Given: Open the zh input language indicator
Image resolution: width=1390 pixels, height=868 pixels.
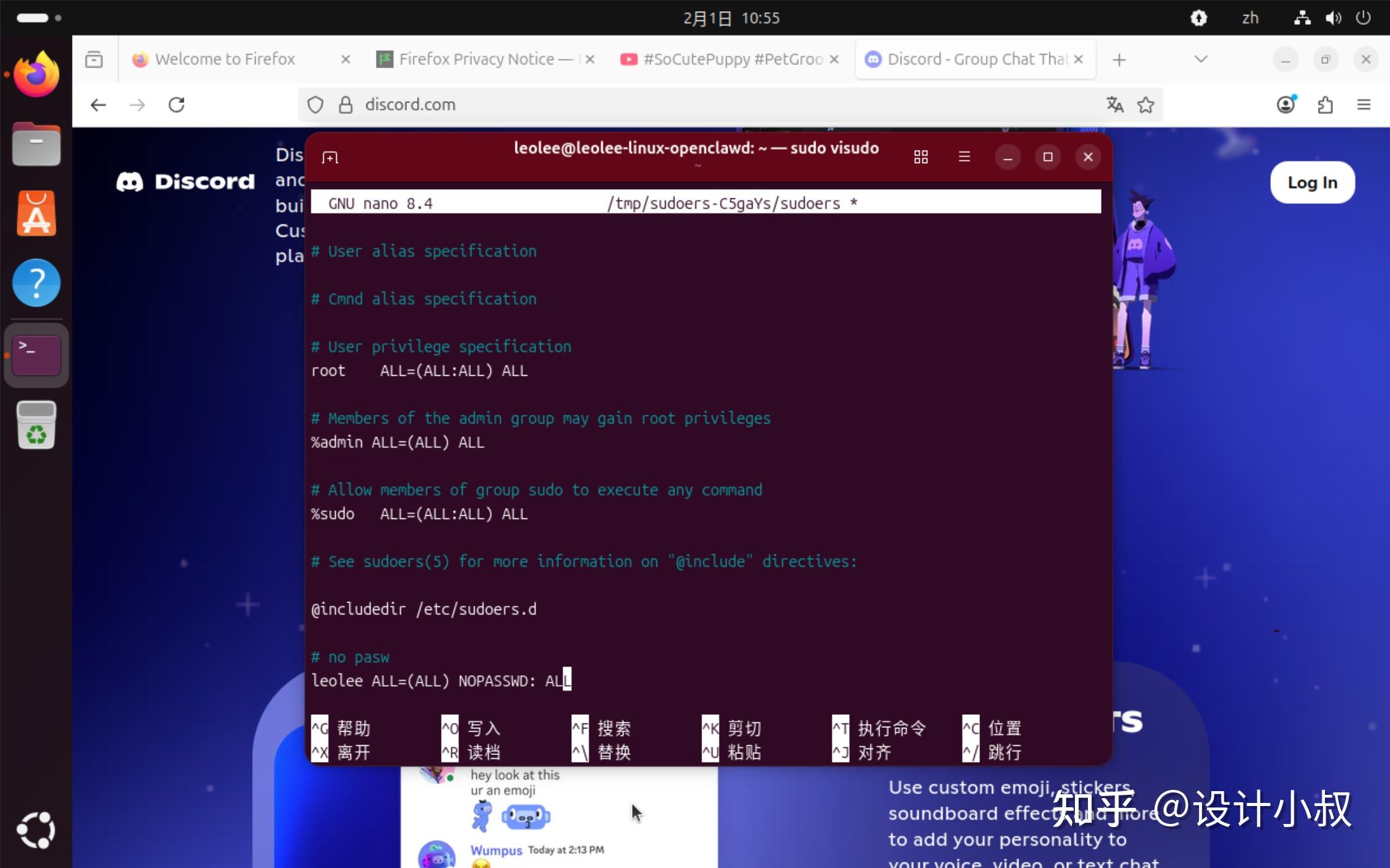Looking at the screenshot, I should click(1250, 18).
